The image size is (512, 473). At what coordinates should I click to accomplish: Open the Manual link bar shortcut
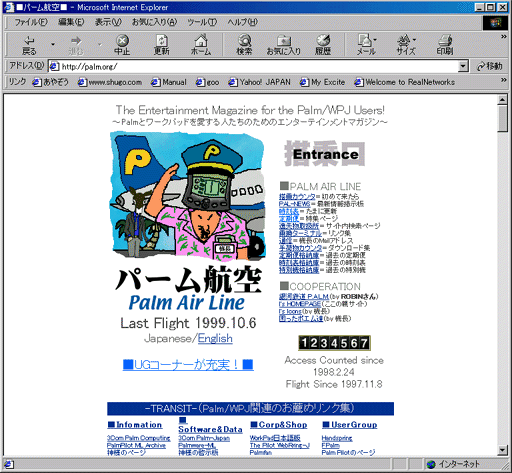point(168,82)
